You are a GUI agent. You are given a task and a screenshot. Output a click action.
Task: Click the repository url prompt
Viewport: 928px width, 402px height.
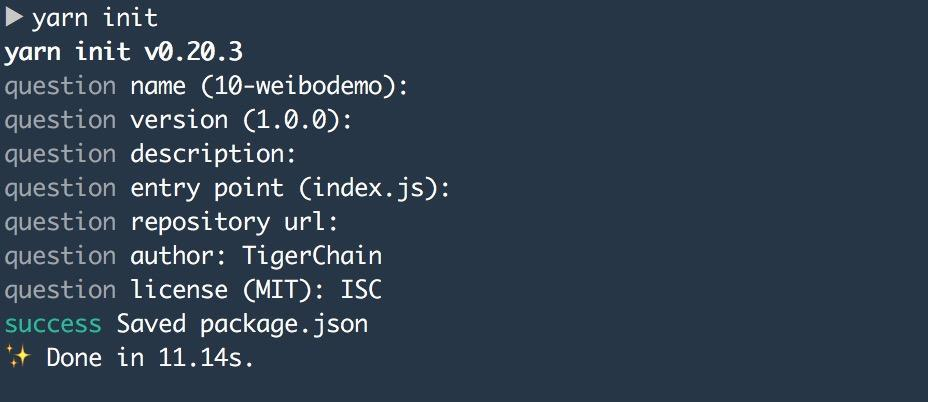234,222
